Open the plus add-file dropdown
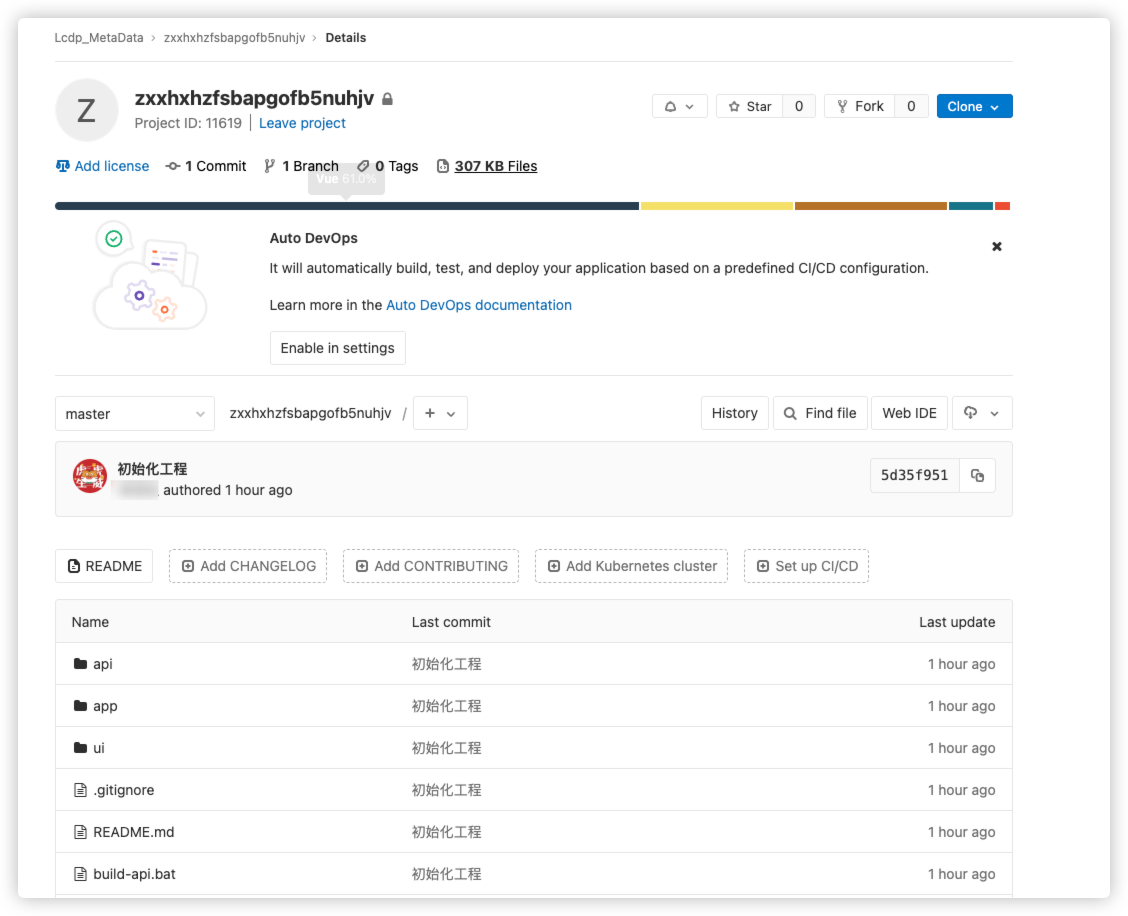Viewport: 1128px width, 916px height. click(x=440, y=413)
